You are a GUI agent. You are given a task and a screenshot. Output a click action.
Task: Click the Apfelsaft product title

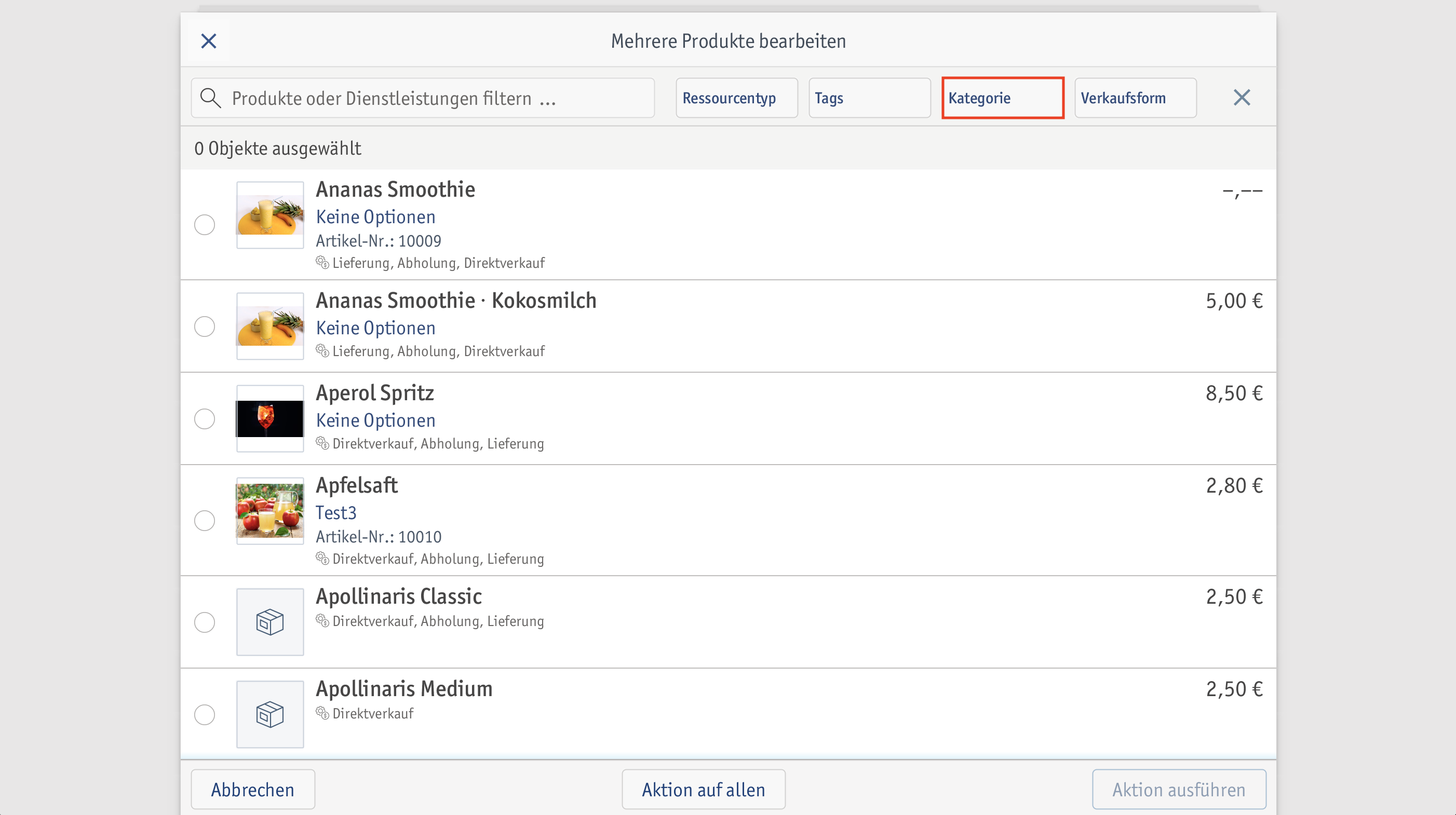click(357, 485)
